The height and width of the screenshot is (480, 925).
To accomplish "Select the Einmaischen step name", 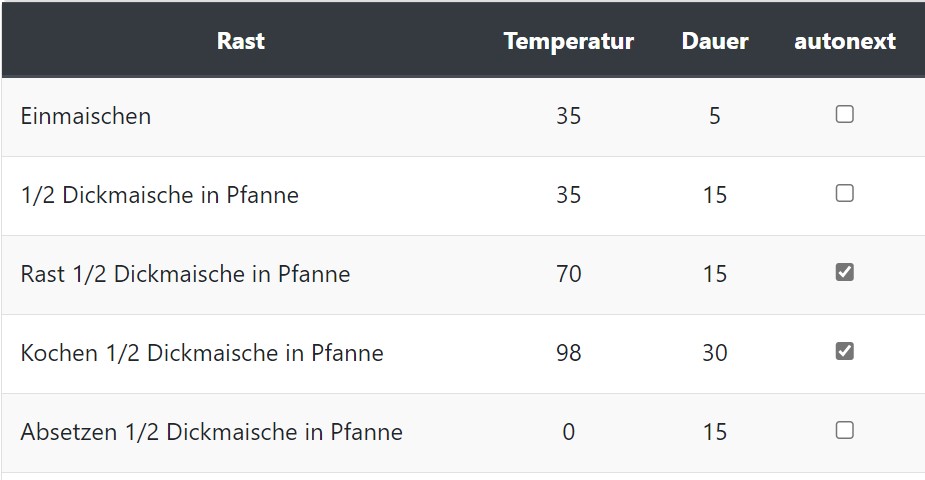I will tap(86, 116).
